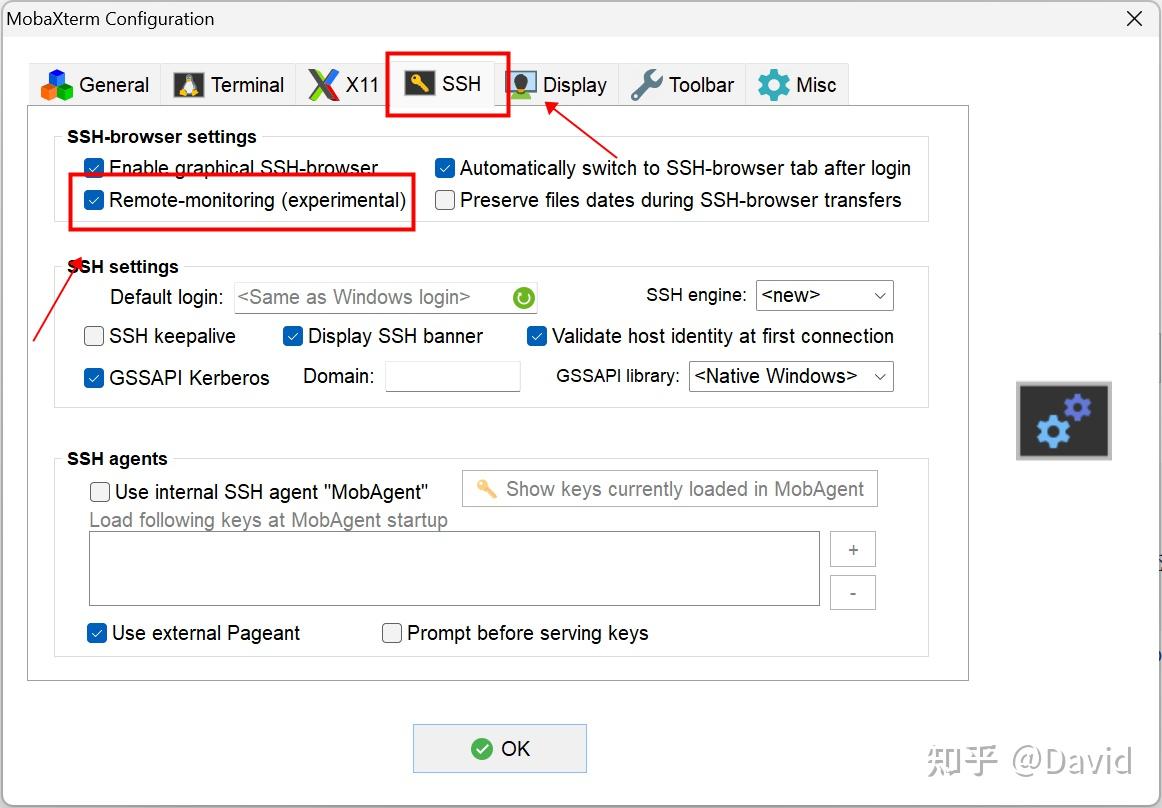Uncheck Display SSH banner
Screen dimensions: 1162x808
(293, 336)
